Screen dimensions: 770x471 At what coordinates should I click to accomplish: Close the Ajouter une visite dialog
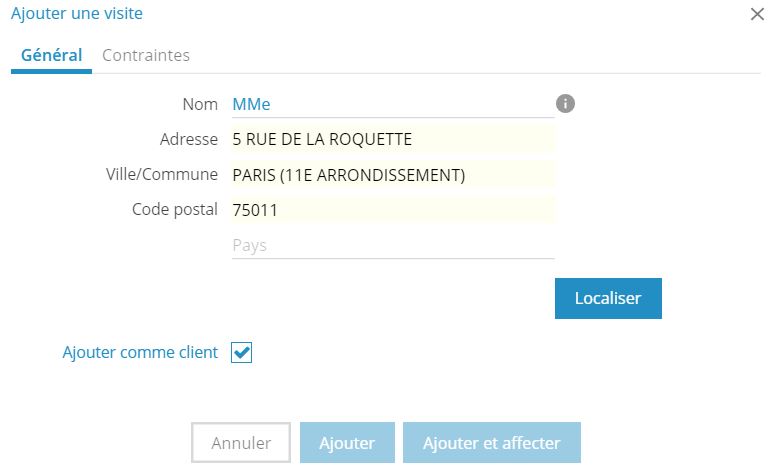[x=756, y=14]
